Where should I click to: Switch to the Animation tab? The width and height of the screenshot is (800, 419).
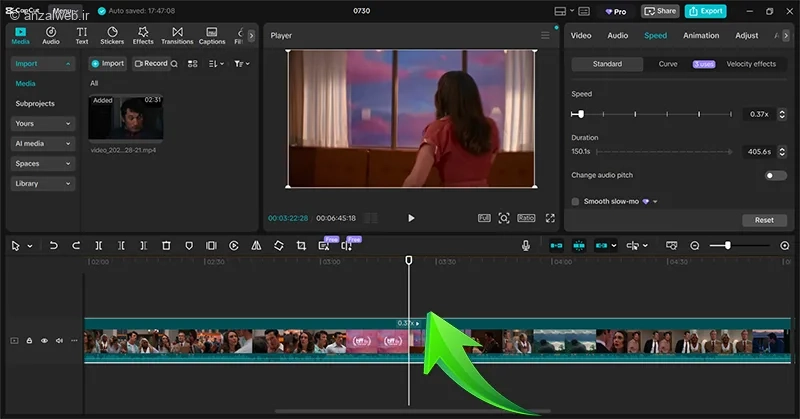[x=701, y=36]
